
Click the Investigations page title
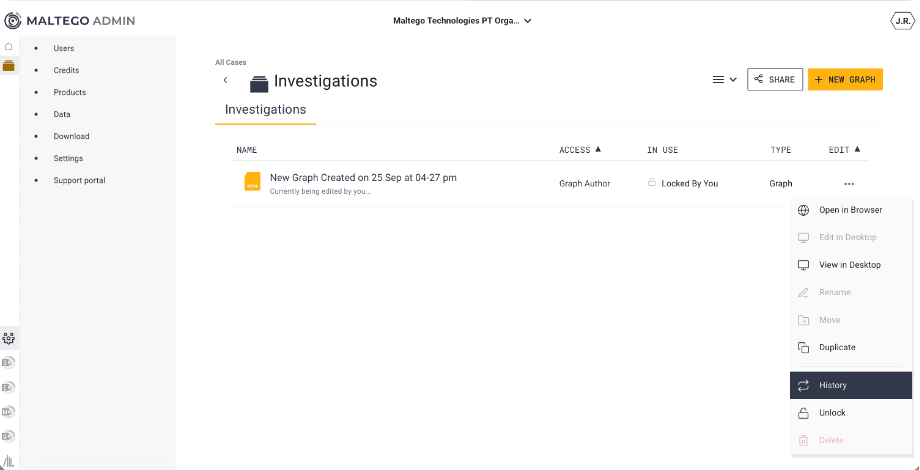click(x=326, y=81)
